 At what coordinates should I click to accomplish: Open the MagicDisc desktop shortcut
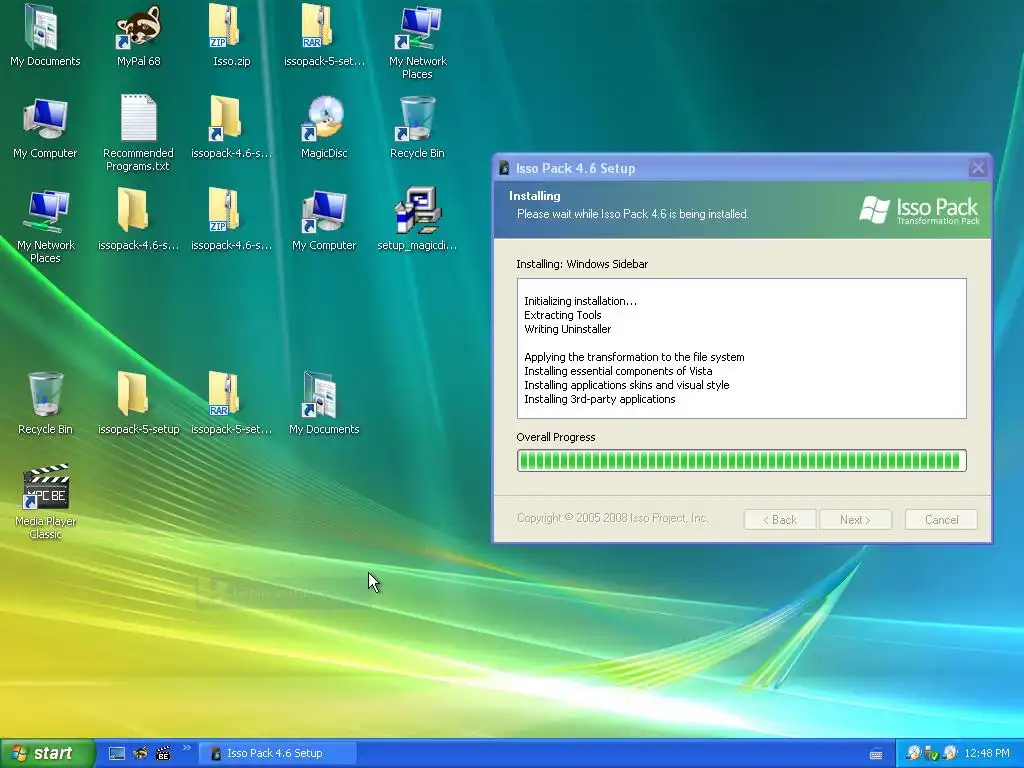324,127
